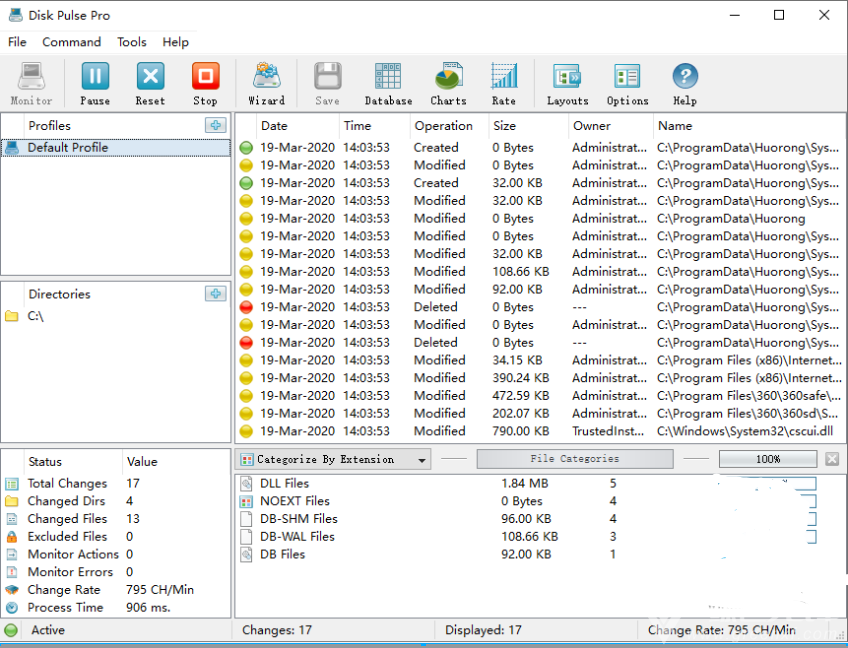Image resolution: width=848 pixels, height=648 pixels.
Task: Click the NOEXT Files category icon
Action: click(x=246, y=501)
